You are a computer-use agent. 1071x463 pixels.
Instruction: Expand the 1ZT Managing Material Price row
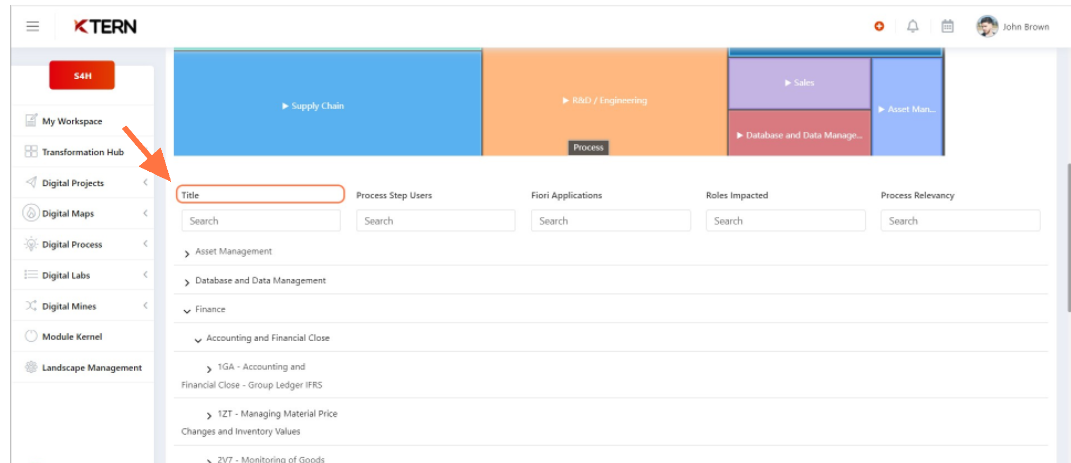point(209,416)
